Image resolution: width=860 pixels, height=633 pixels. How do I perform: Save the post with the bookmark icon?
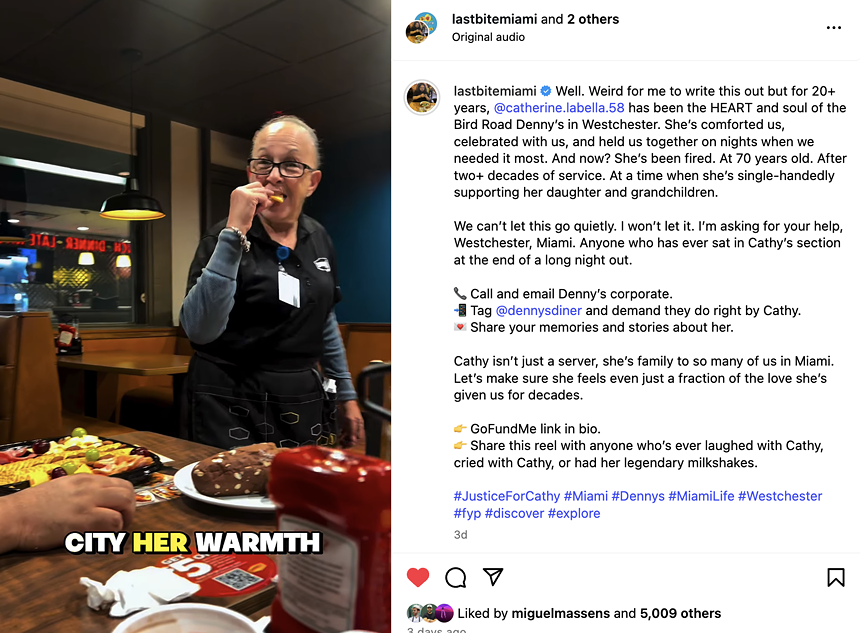pos(835,577)
